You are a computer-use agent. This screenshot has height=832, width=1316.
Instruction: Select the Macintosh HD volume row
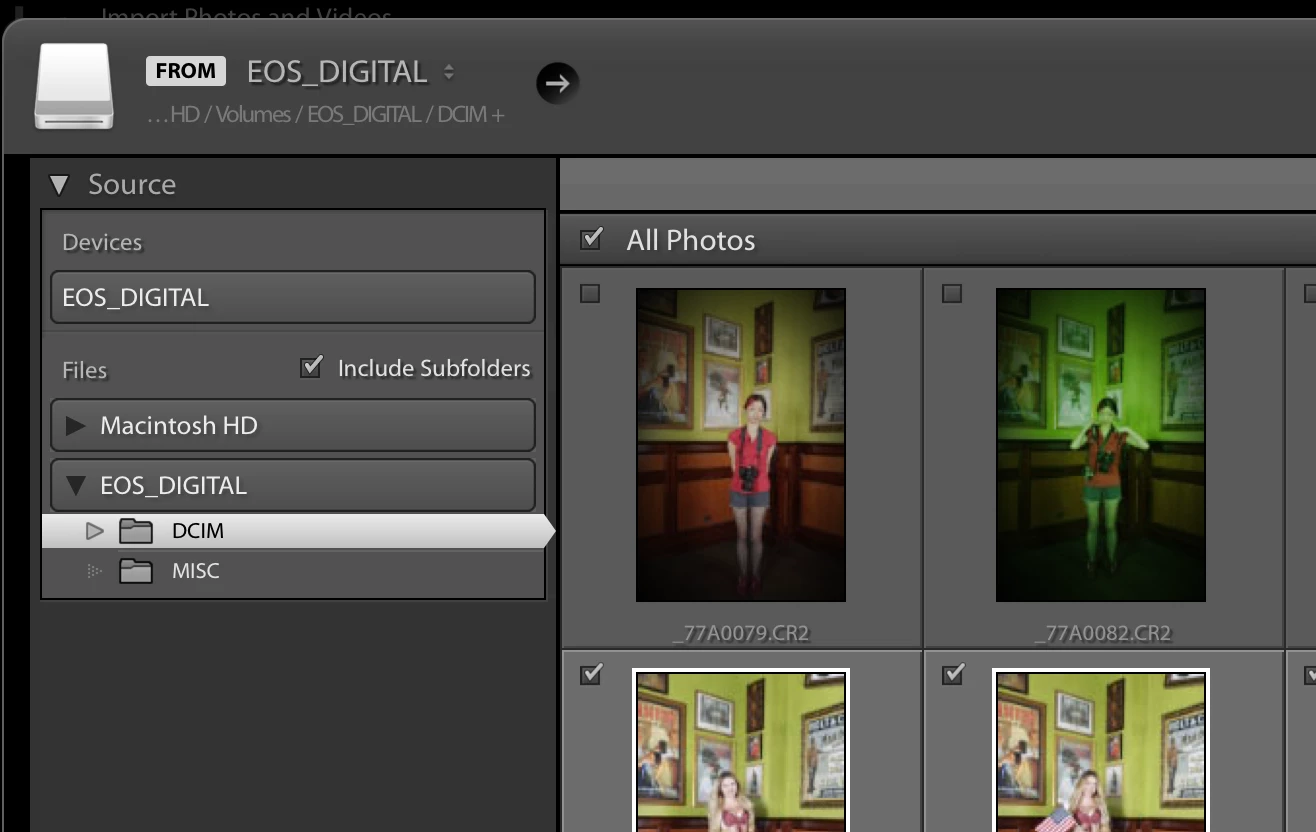pos(293,425)
